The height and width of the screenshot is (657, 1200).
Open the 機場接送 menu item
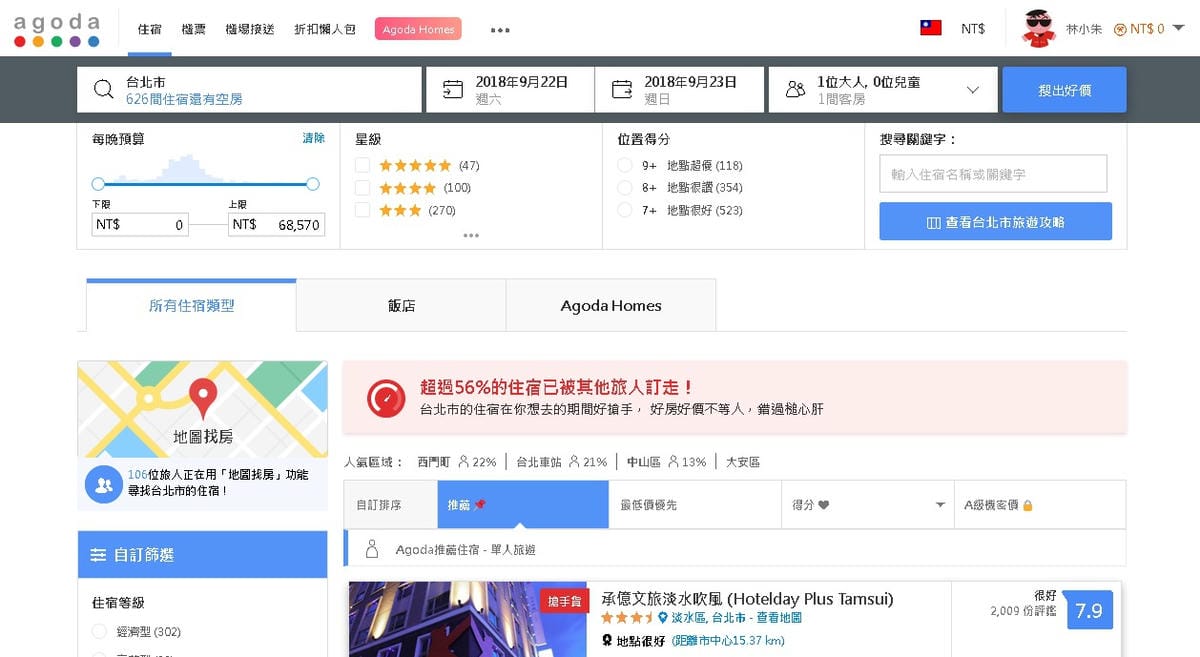pos(250,30)
